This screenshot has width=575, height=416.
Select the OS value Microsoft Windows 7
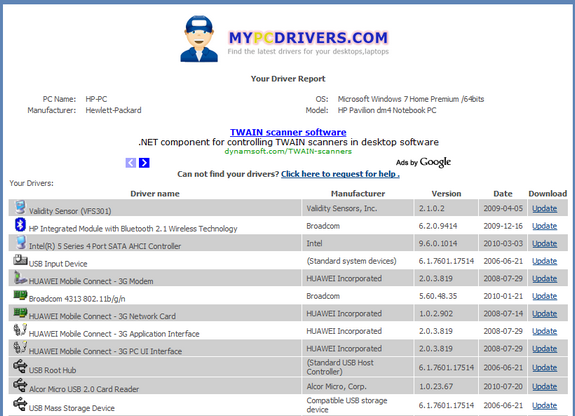411,99
